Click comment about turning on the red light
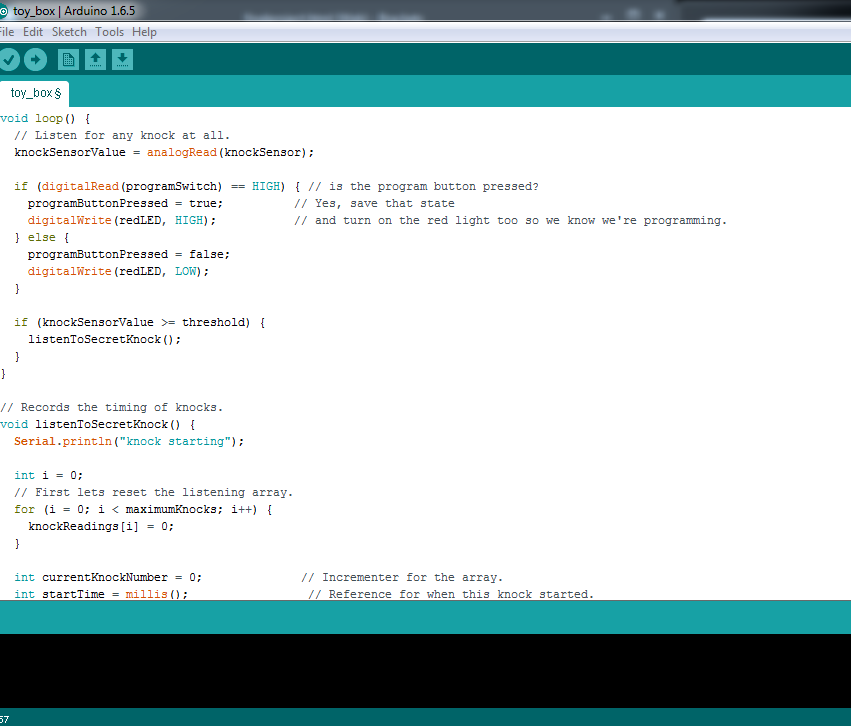 click(510, 220)
